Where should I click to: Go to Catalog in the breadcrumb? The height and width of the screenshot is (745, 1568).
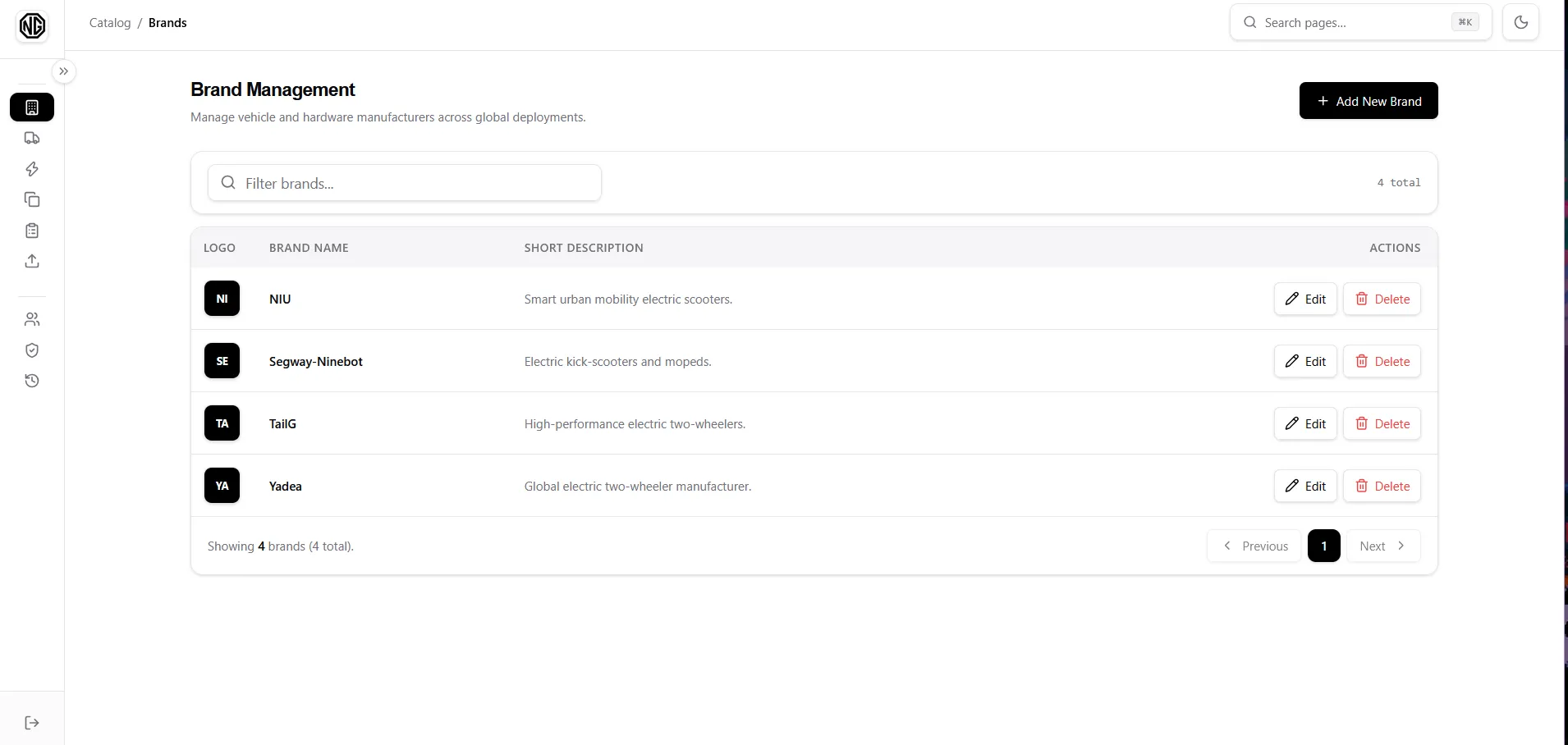click(110, 23)
